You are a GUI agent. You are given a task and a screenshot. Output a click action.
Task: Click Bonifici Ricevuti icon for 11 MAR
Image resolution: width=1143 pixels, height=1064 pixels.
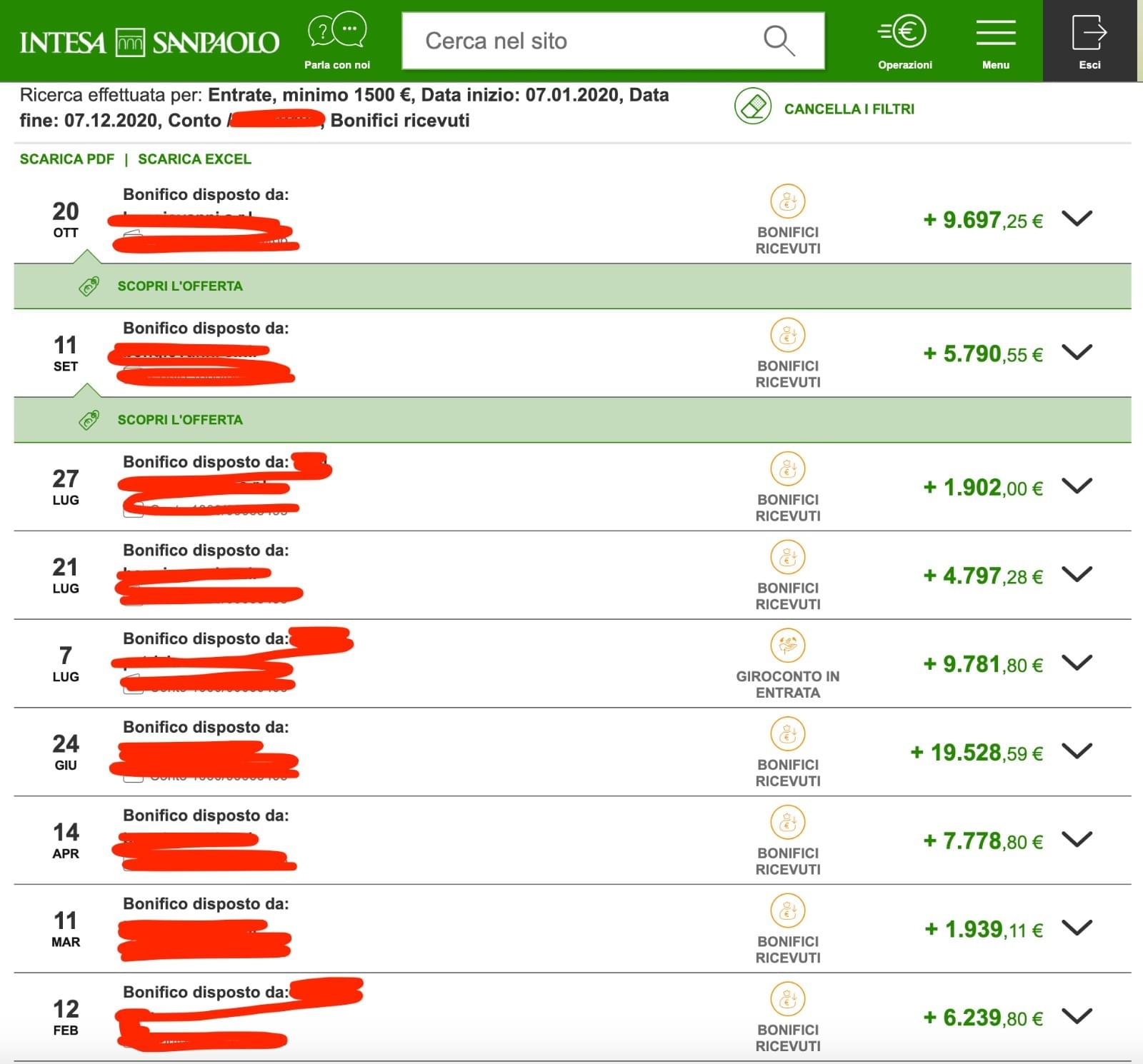coord(788,911)
